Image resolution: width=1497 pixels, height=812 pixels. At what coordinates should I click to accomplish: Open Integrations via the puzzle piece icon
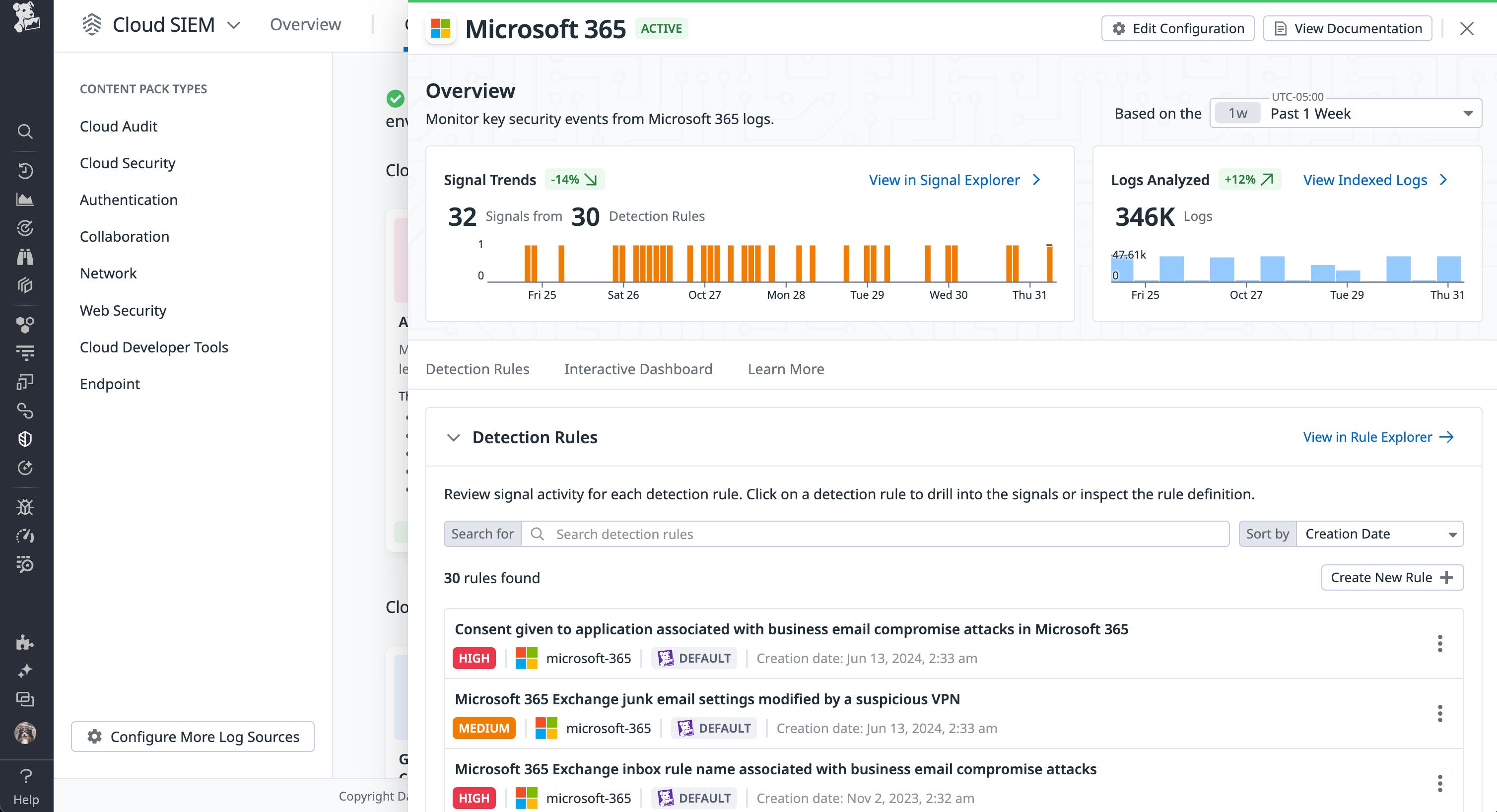pos(26,642)
